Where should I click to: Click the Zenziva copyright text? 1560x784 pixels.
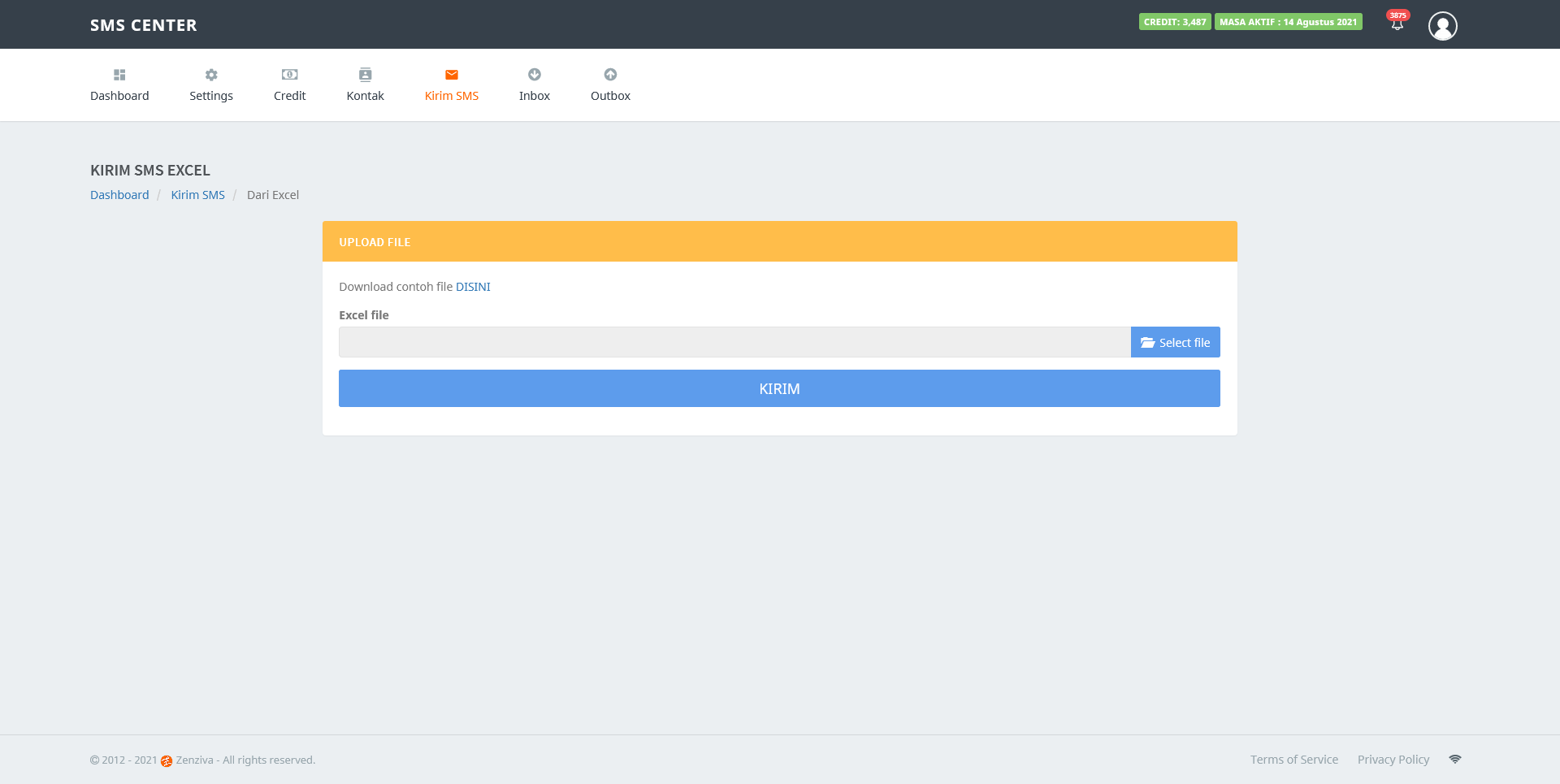coord(203,760)
